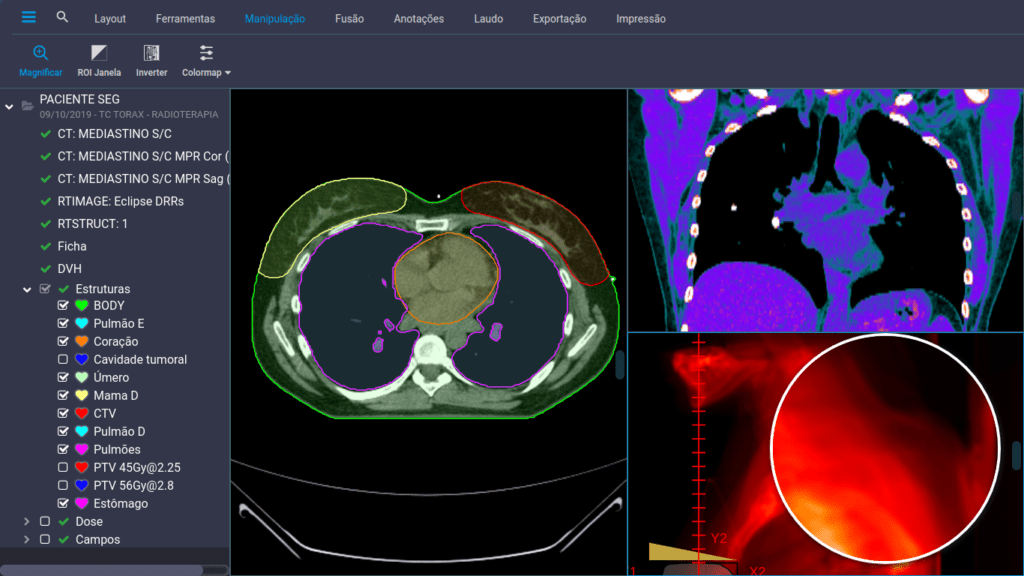Expand the Dose tree node
This screenshot has width=1024, height=576.
27,522
